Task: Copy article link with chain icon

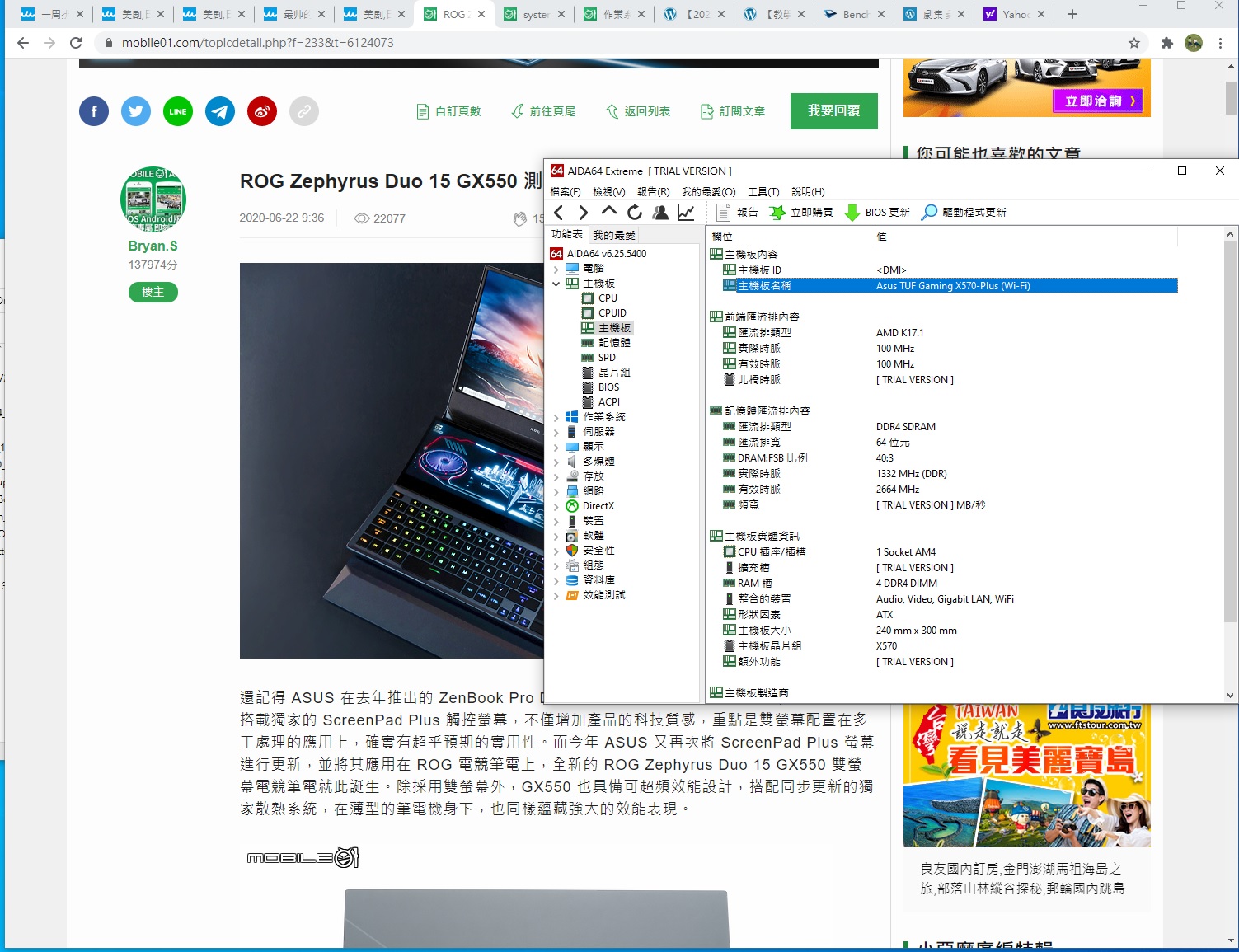Action: click(x=304, y=111)
